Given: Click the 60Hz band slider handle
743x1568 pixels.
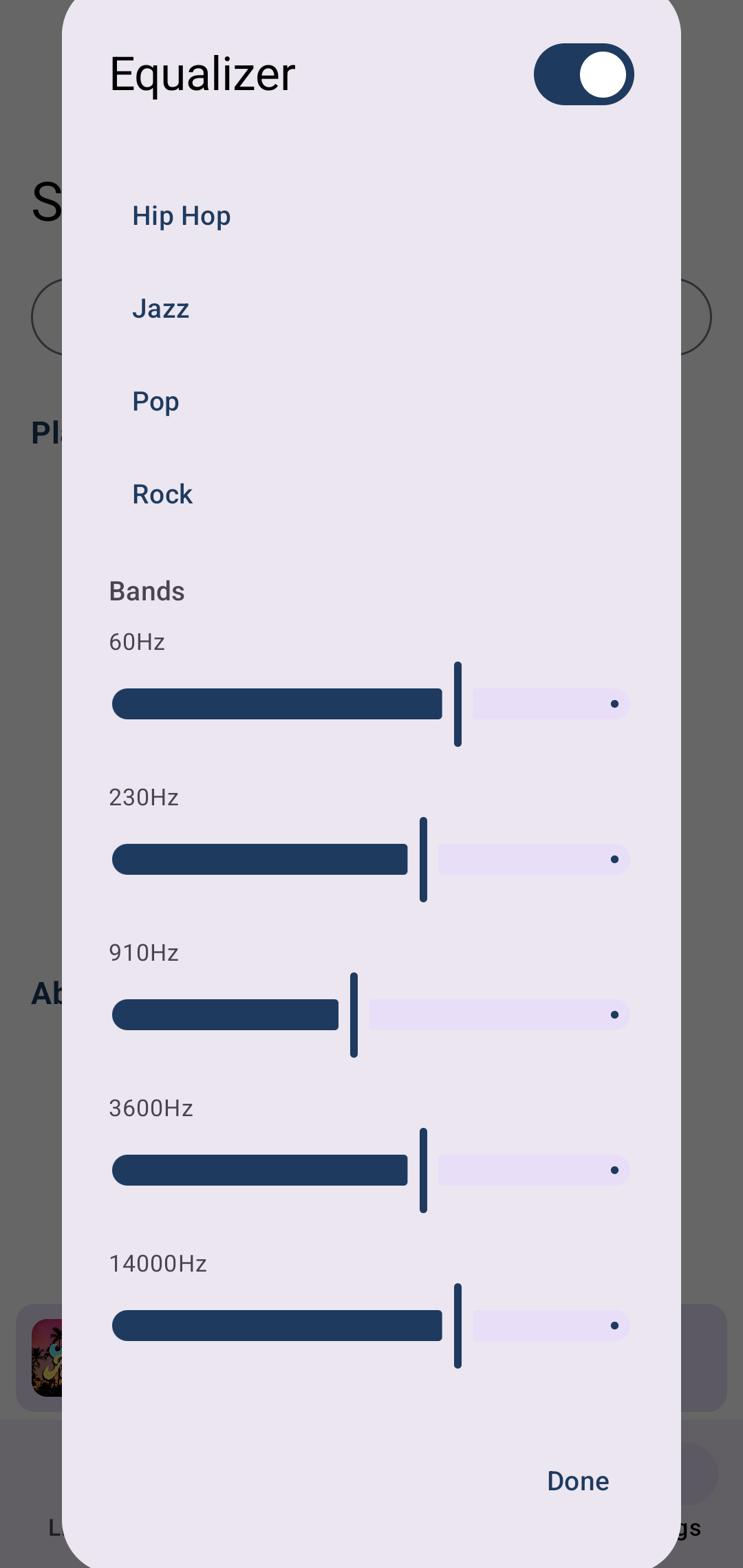Looking at the screenshot, I should click(x=457, y=704).
